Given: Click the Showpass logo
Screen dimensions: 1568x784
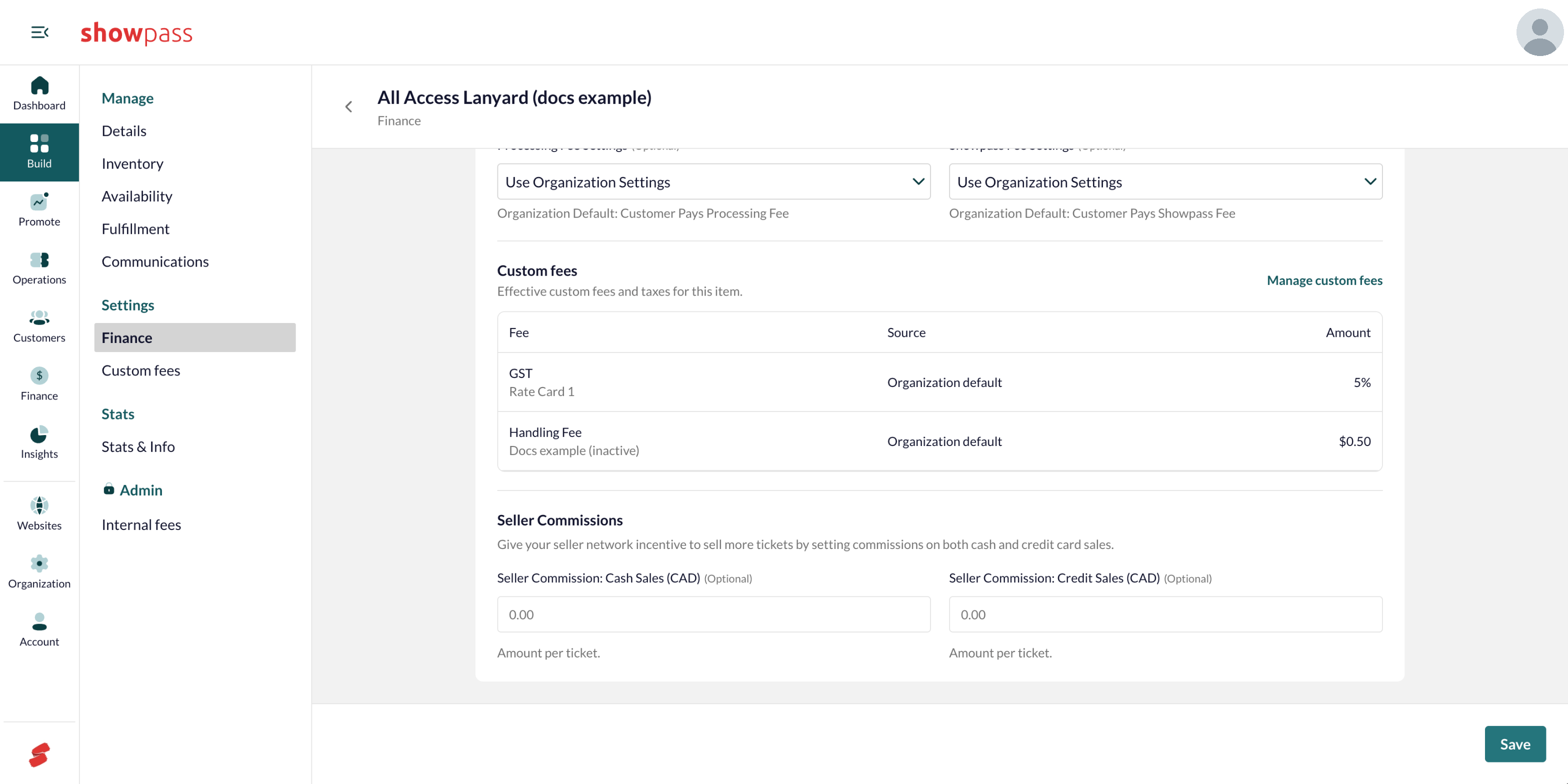Looking at the screenshot, I should tap(136, 33).
